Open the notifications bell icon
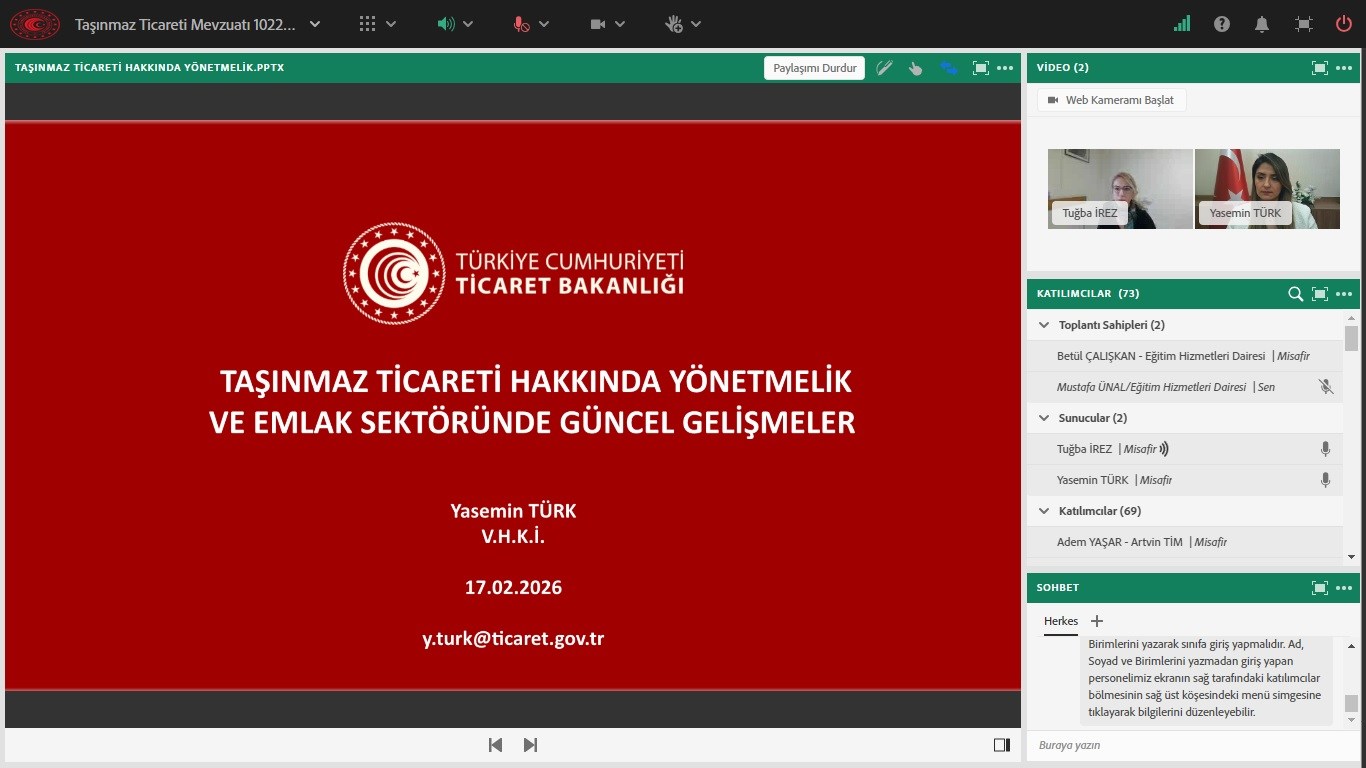Viewport: 1366px width, 768px height. (x=1263, y=24)
